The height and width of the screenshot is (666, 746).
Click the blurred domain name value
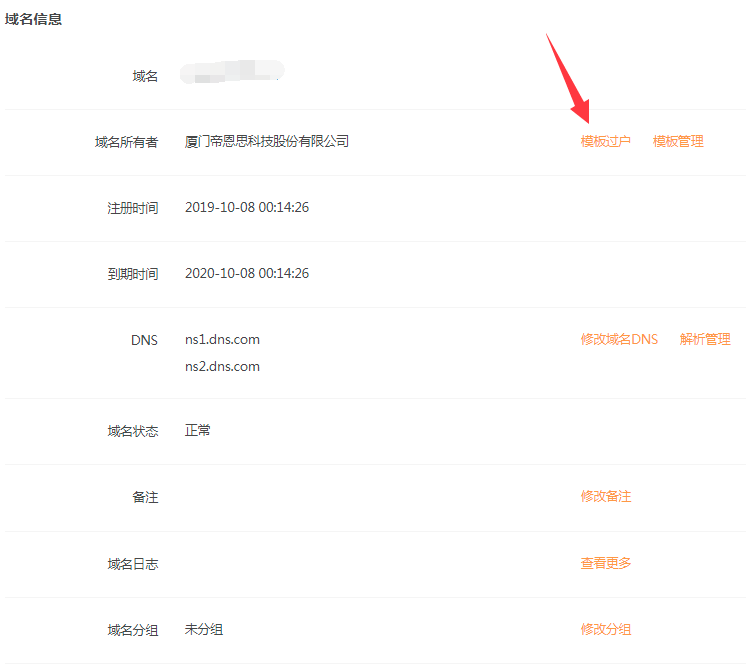[233, 72]
